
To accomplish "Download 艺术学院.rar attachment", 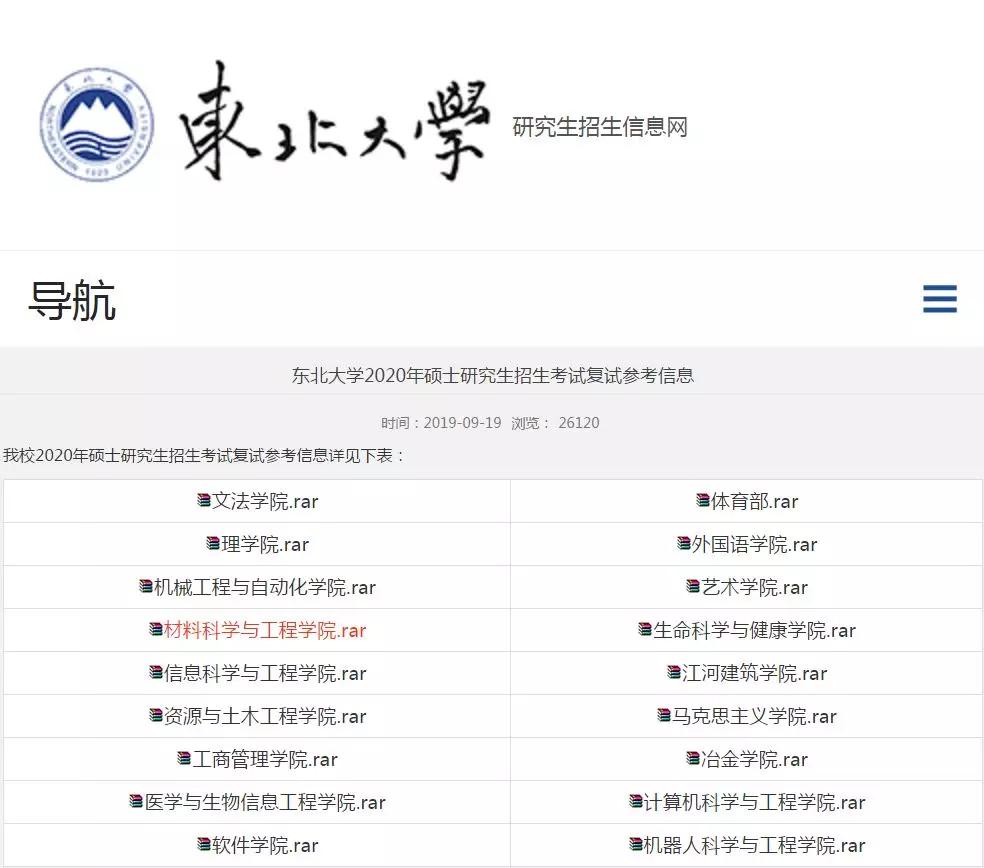I will [754, 587].
